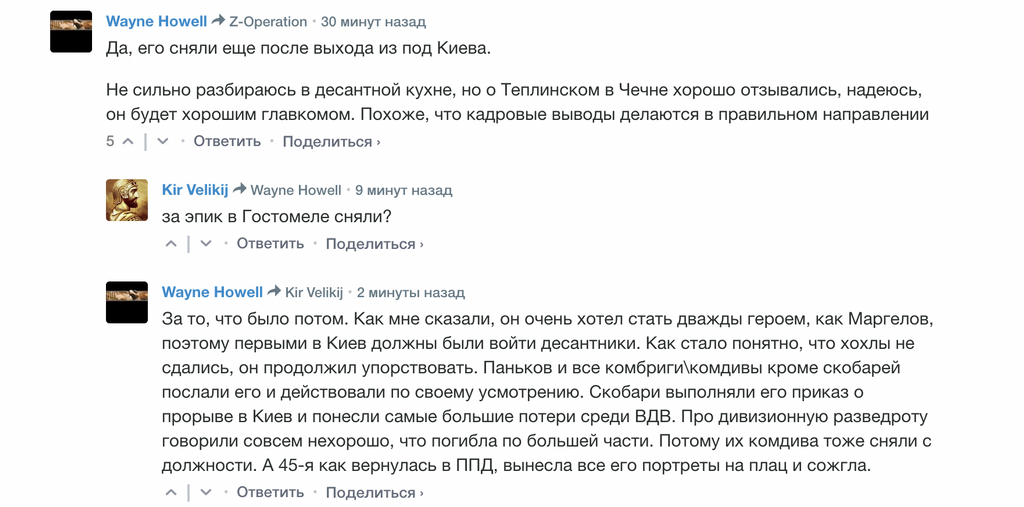This screenshot has width=1024, height=507.
Task: Upvote Kir Velikij's comment about Гостомель
Action: click(171, 243)
